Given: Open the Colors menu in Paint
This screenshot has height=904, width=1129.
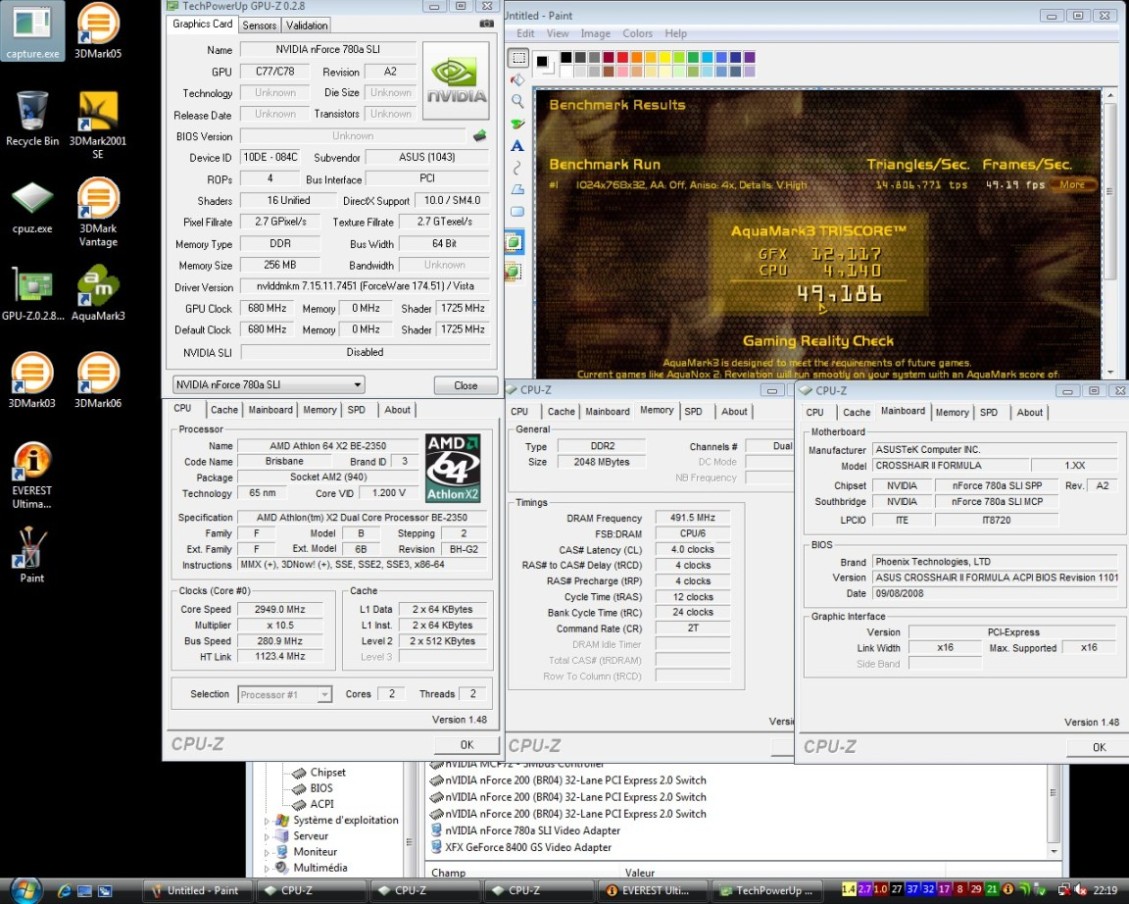Looking at the screenshot, I should [x=637, y=33].
